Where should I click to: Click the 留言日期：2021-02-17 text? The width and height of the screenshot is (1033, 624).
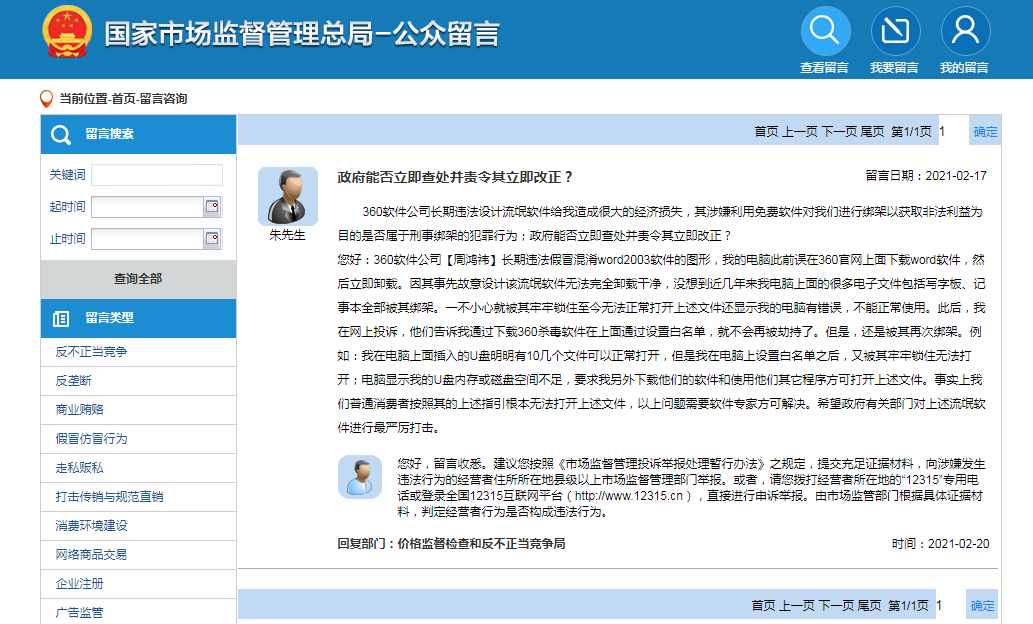(x=926, y=176)
